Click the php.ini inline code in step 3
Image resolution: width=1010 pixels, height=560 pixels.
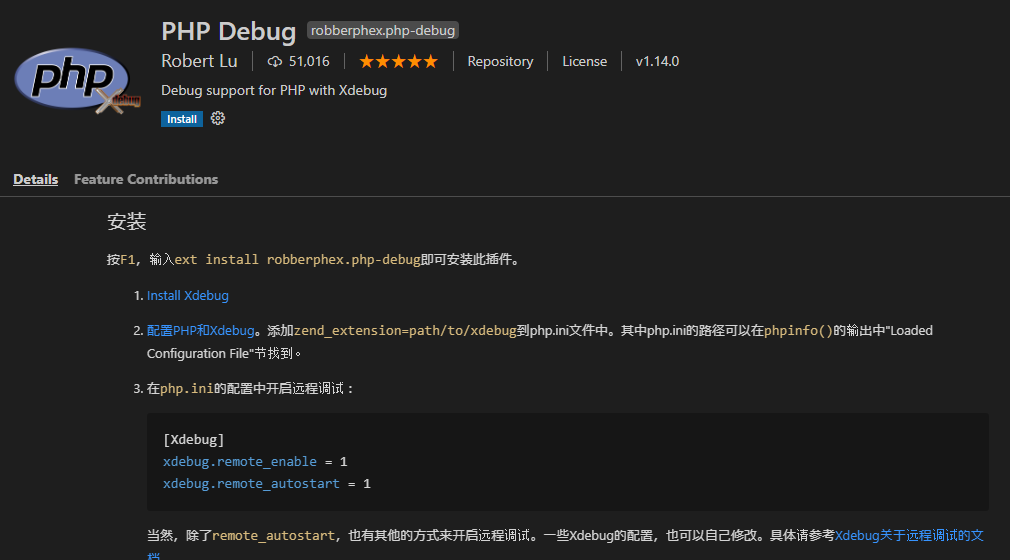(186, 389)
